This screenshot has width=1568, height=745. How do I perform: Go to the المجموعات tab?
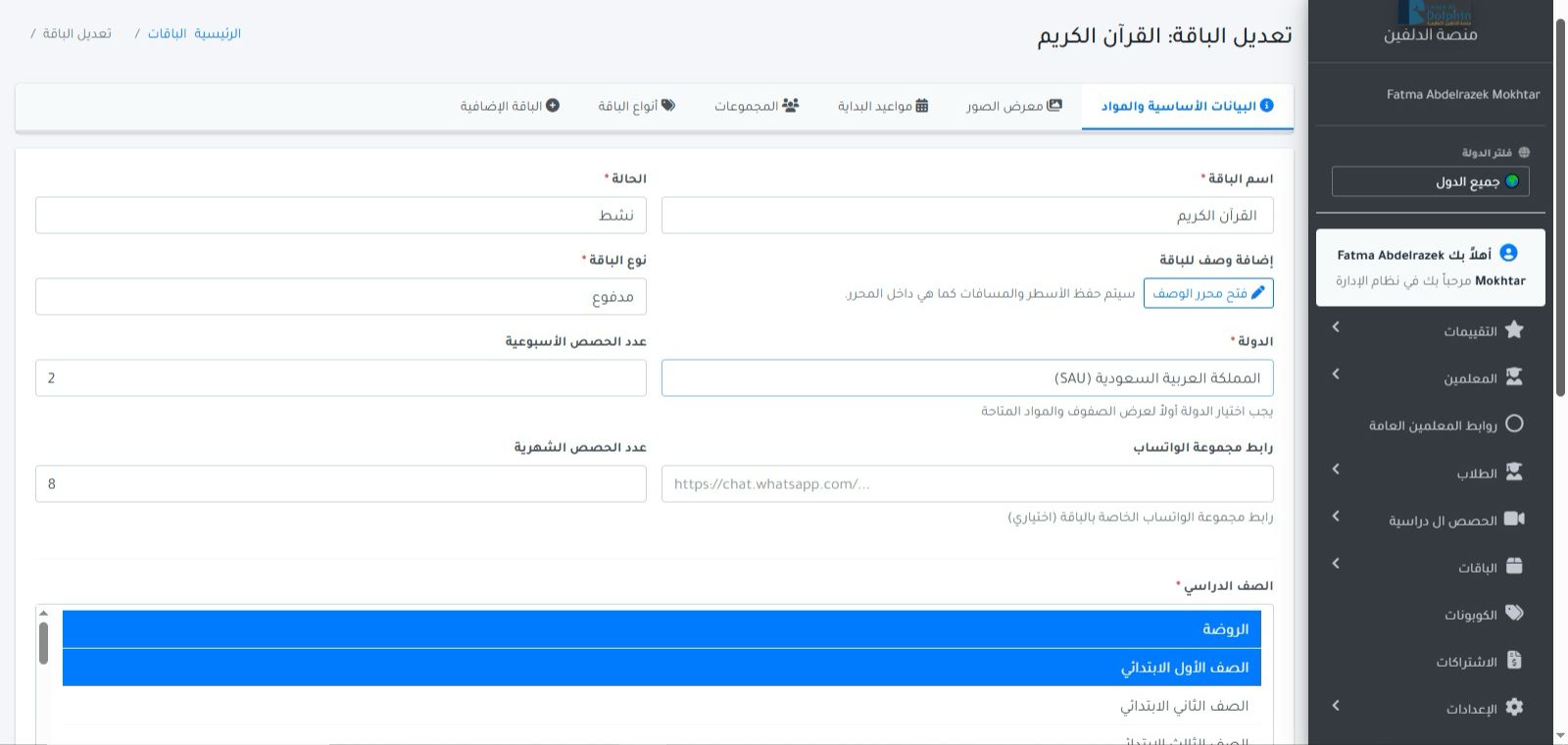(756, 106)
